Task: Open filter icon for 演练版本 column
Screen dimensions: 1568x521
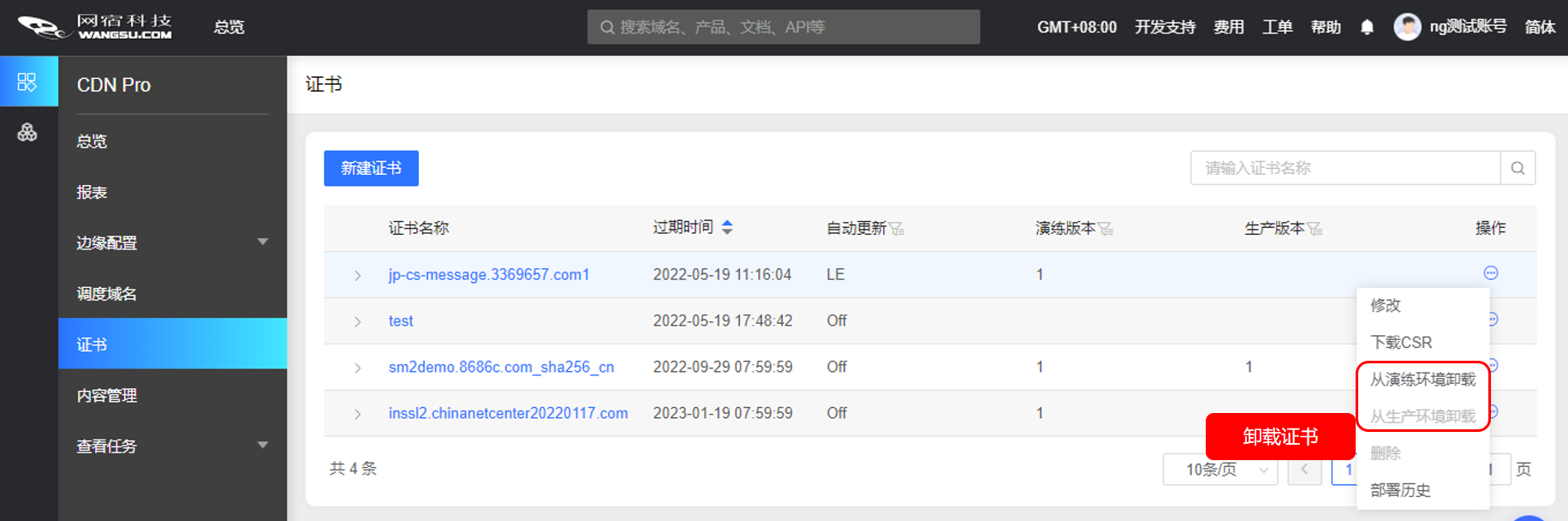Action: [x=1106, y=229]
